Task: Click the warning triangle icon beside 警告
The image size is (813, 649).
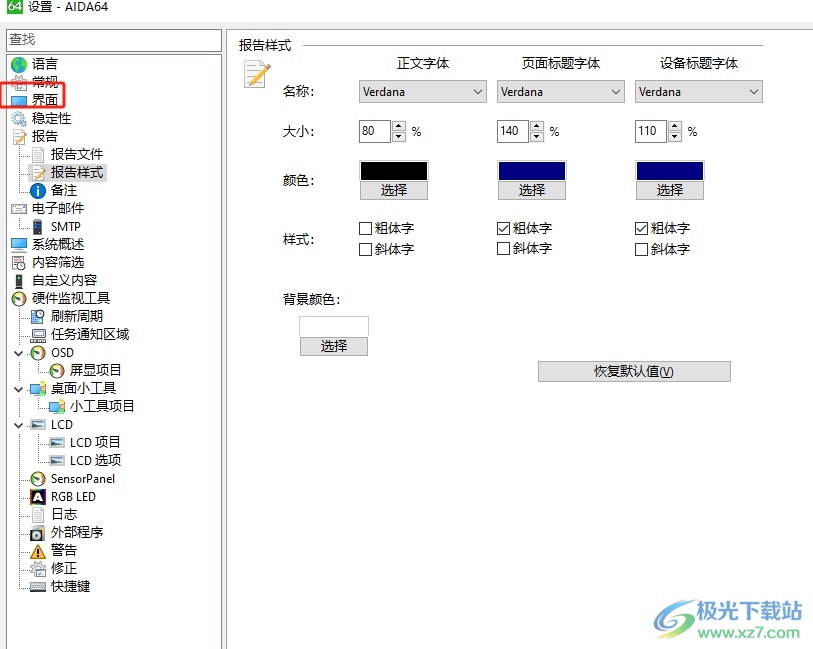Action: coord(38,551)
